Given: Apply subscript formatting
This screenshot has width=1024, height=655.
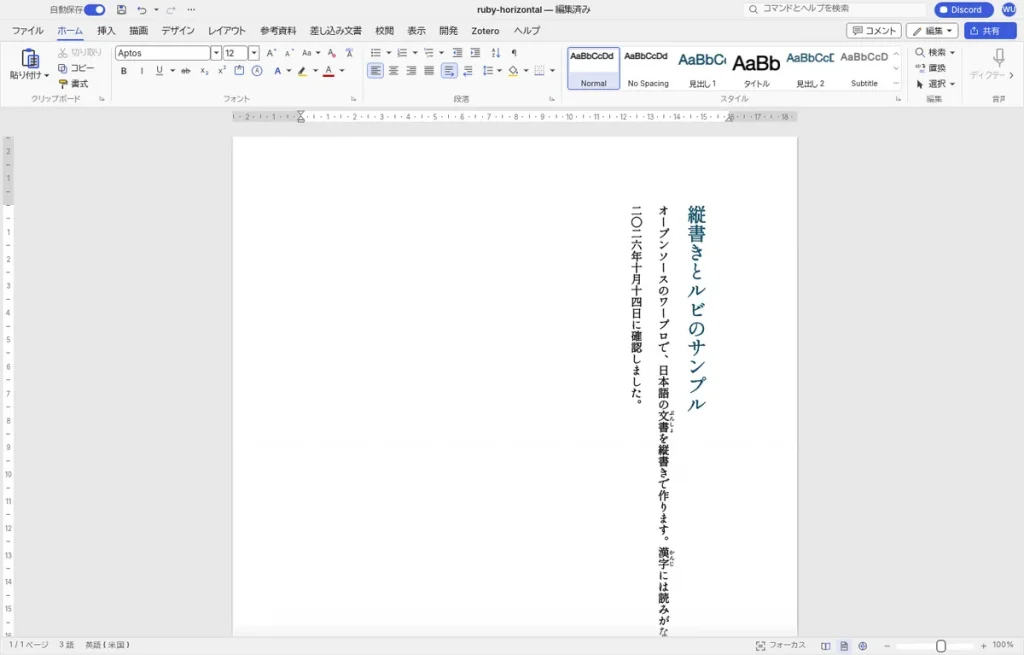Looking at the screenshot, I should [204, 71].
